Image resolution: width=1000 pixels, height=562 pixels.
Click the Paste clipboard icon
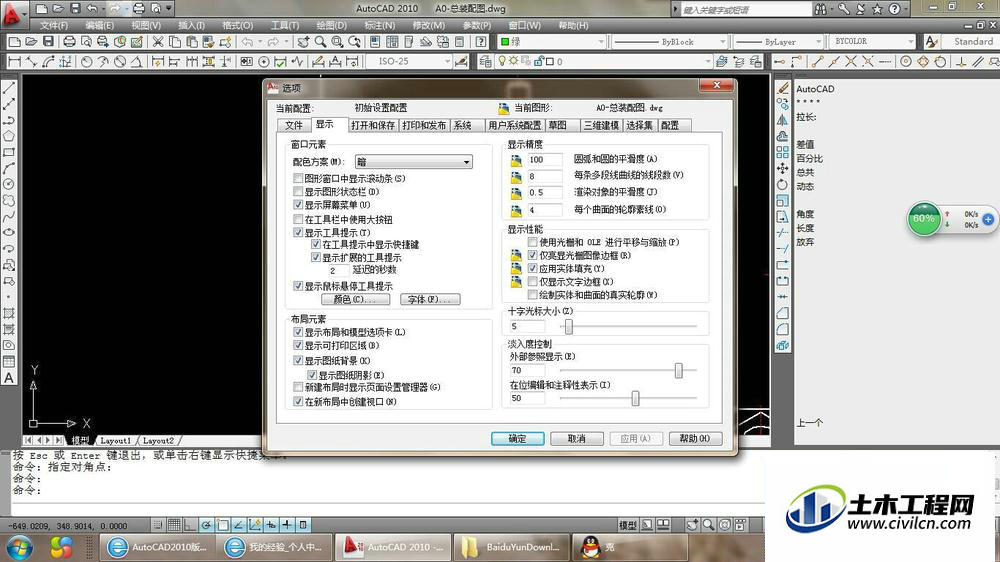(x=191, y=41)
